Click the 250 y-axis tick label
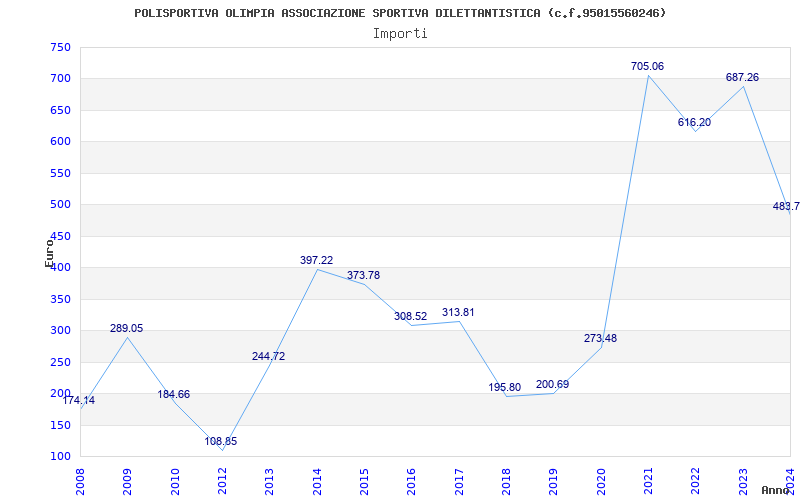Image resolution: width=800 pixels, height=500 pixels. coord(60,362)
